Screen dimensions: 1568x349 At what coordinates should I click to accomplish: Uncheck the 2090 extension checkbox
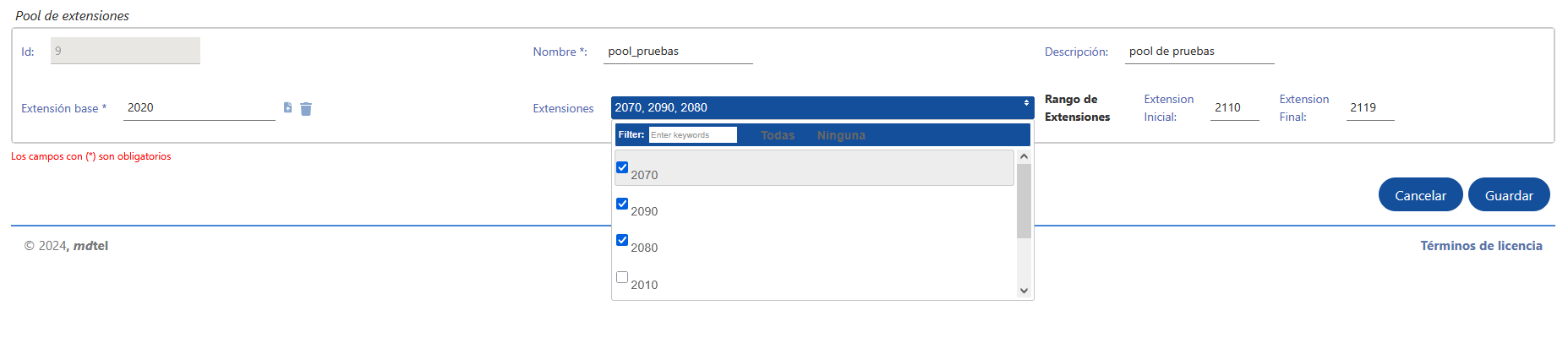tap(622, 204)
